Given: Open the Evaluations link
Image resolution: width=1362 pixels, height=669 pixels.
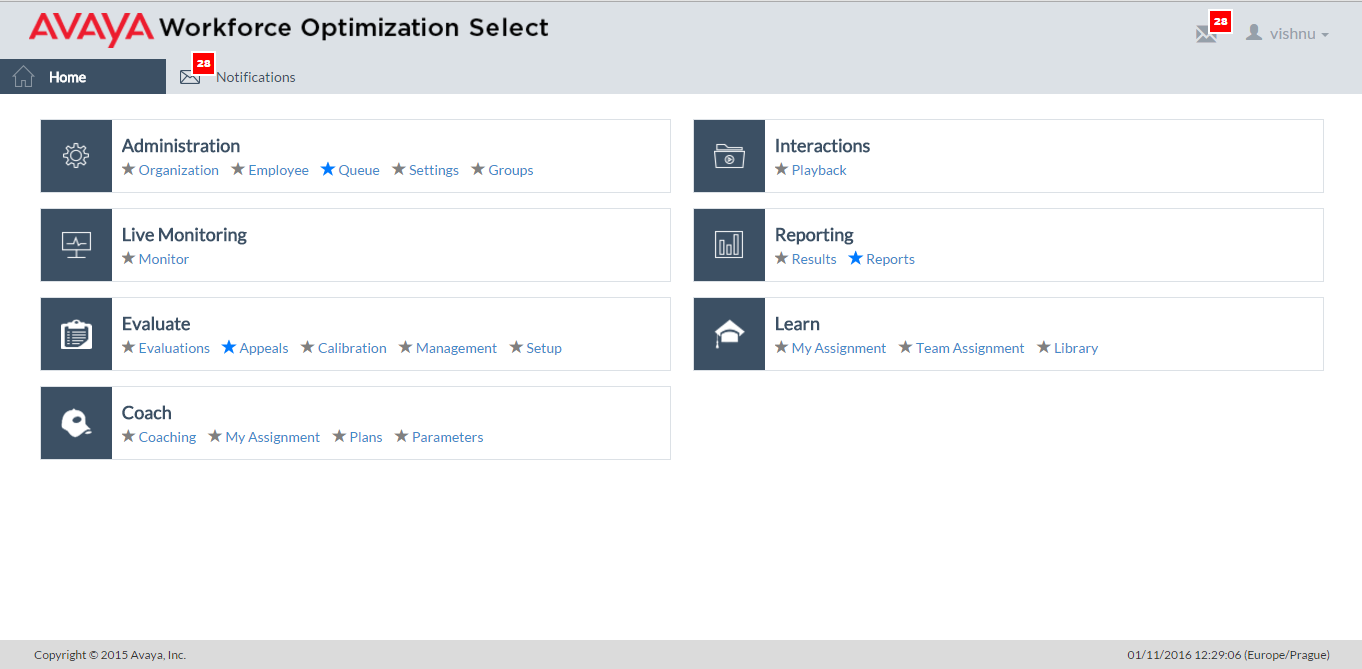Looking at the screenshot, I should [x=174, y=348].
